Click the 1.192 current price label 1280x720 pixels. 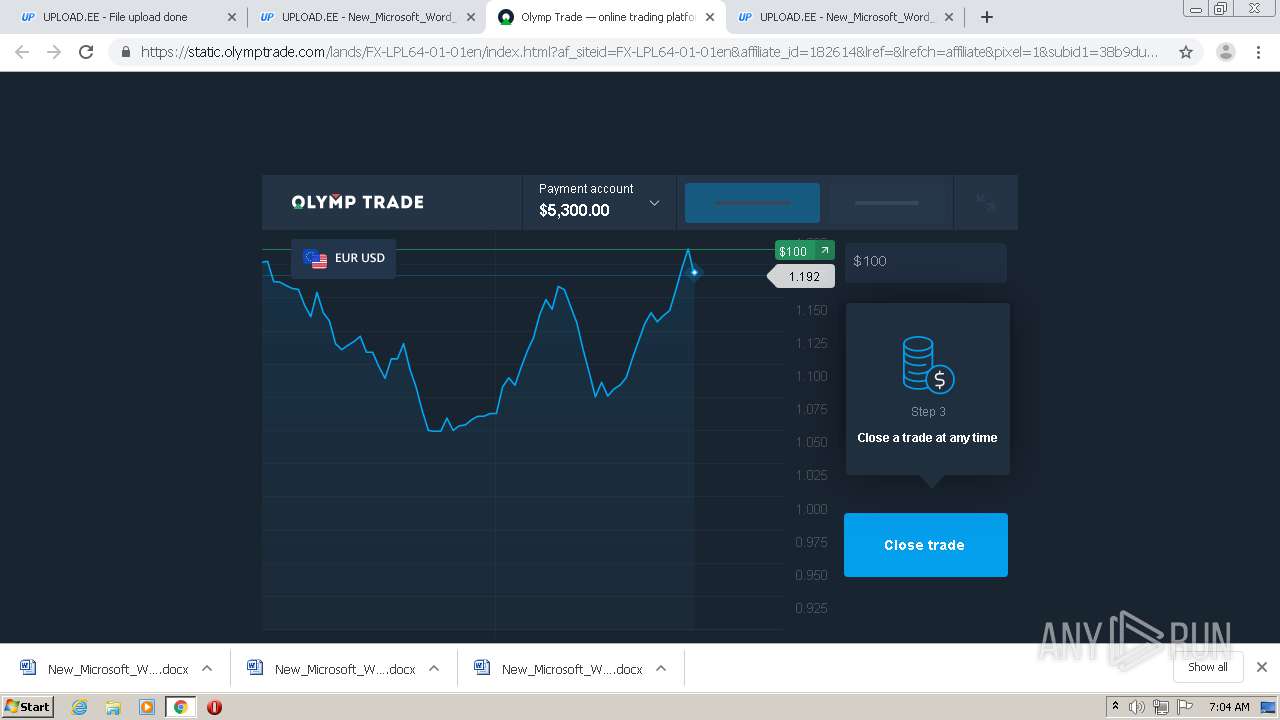pyautogui.click(x=802, y=277)
